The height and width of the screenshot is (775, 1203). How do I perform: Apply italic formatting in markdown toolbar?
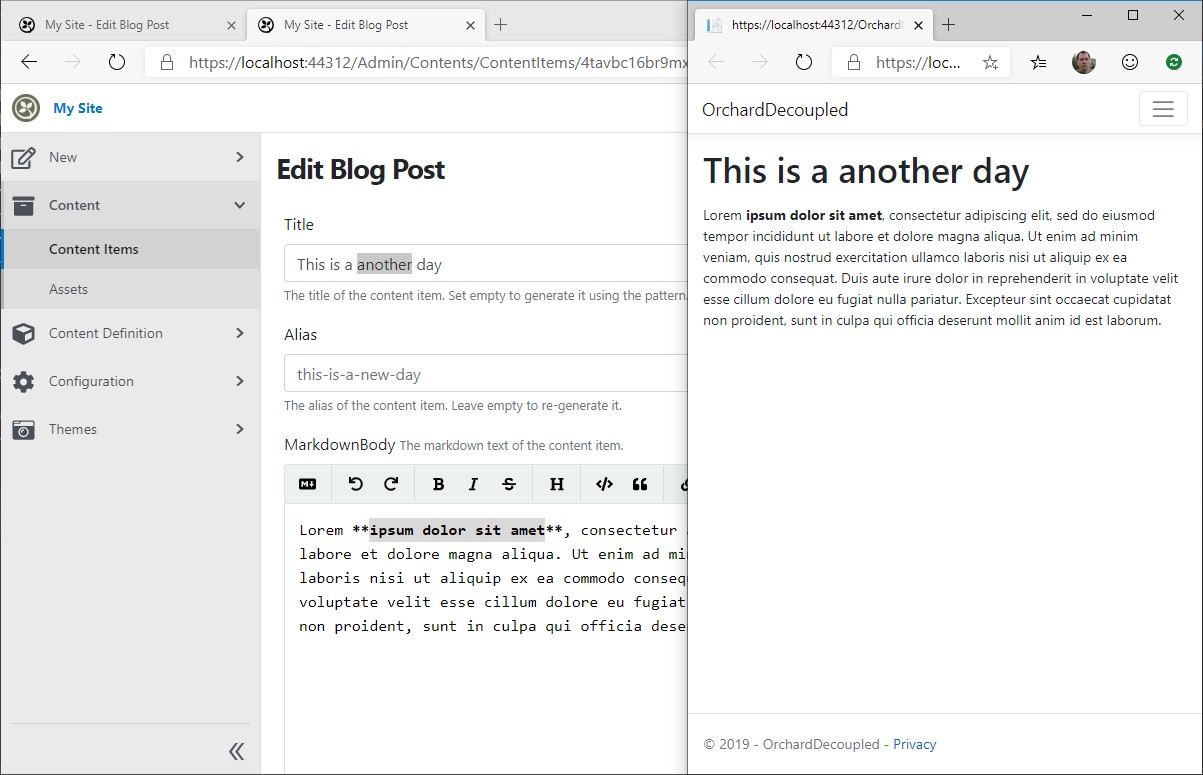click(473, 484)
